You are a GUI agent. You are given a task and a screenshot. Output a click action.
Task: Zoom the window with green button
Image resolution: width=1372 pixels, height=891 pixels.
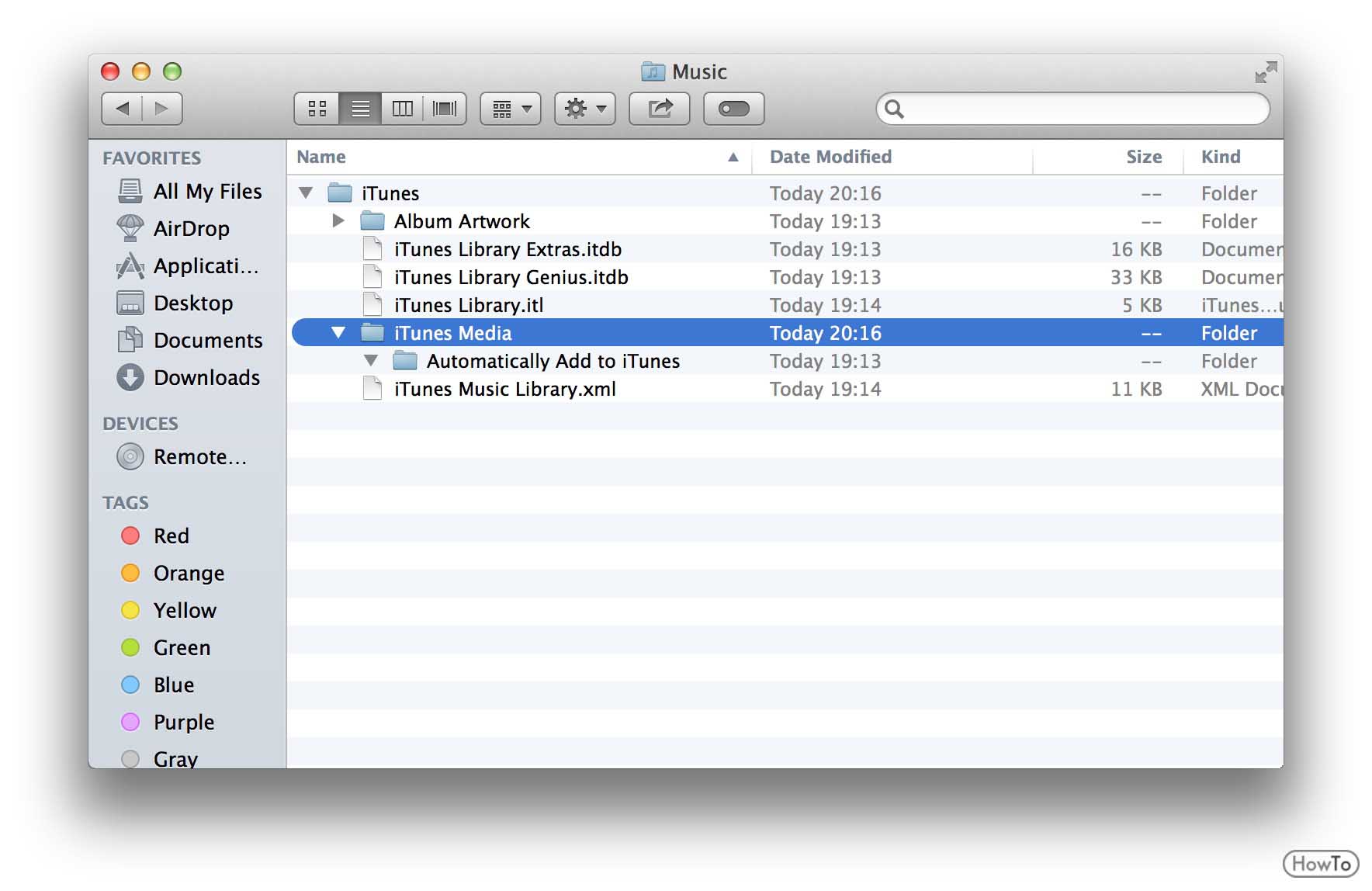tap(172, 71)
